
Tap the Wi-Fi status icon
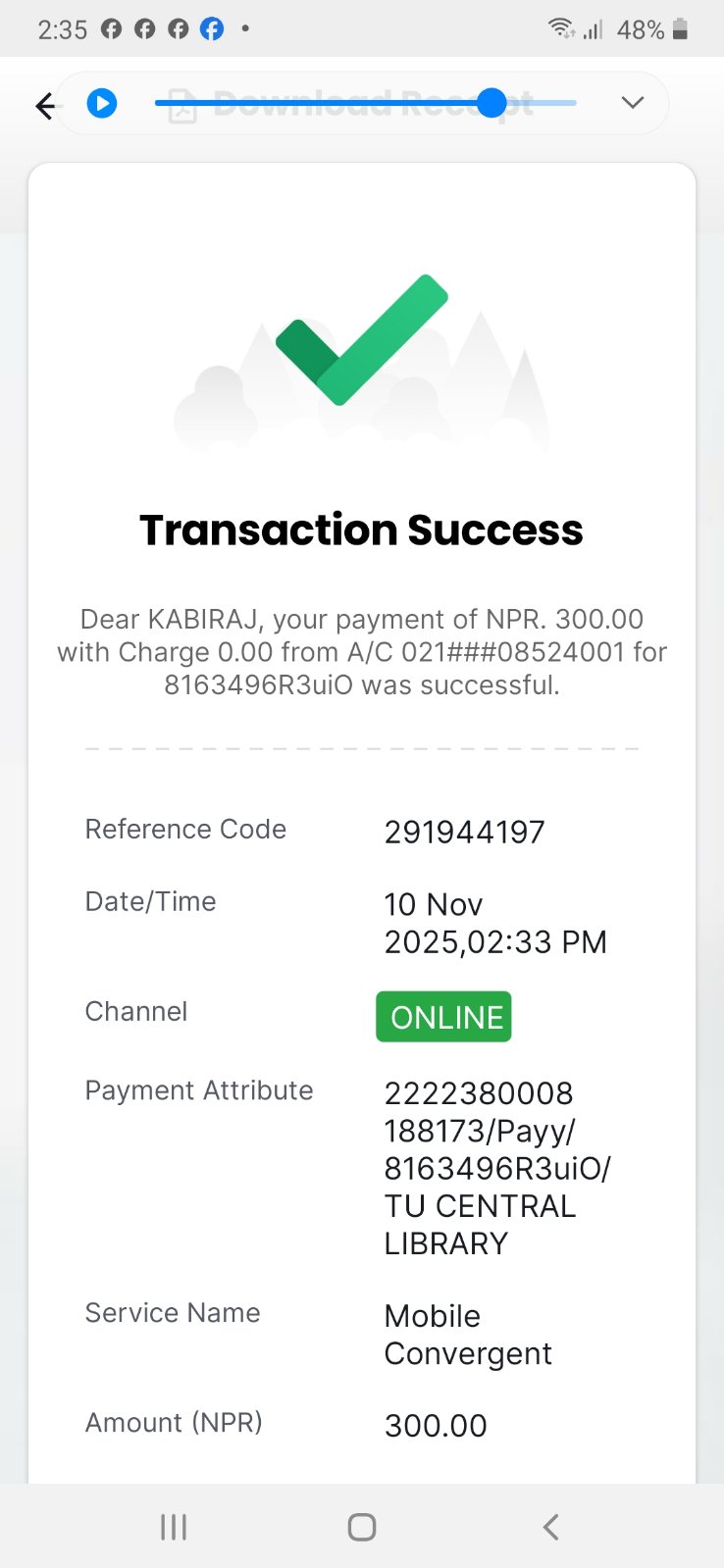[561, 29]
